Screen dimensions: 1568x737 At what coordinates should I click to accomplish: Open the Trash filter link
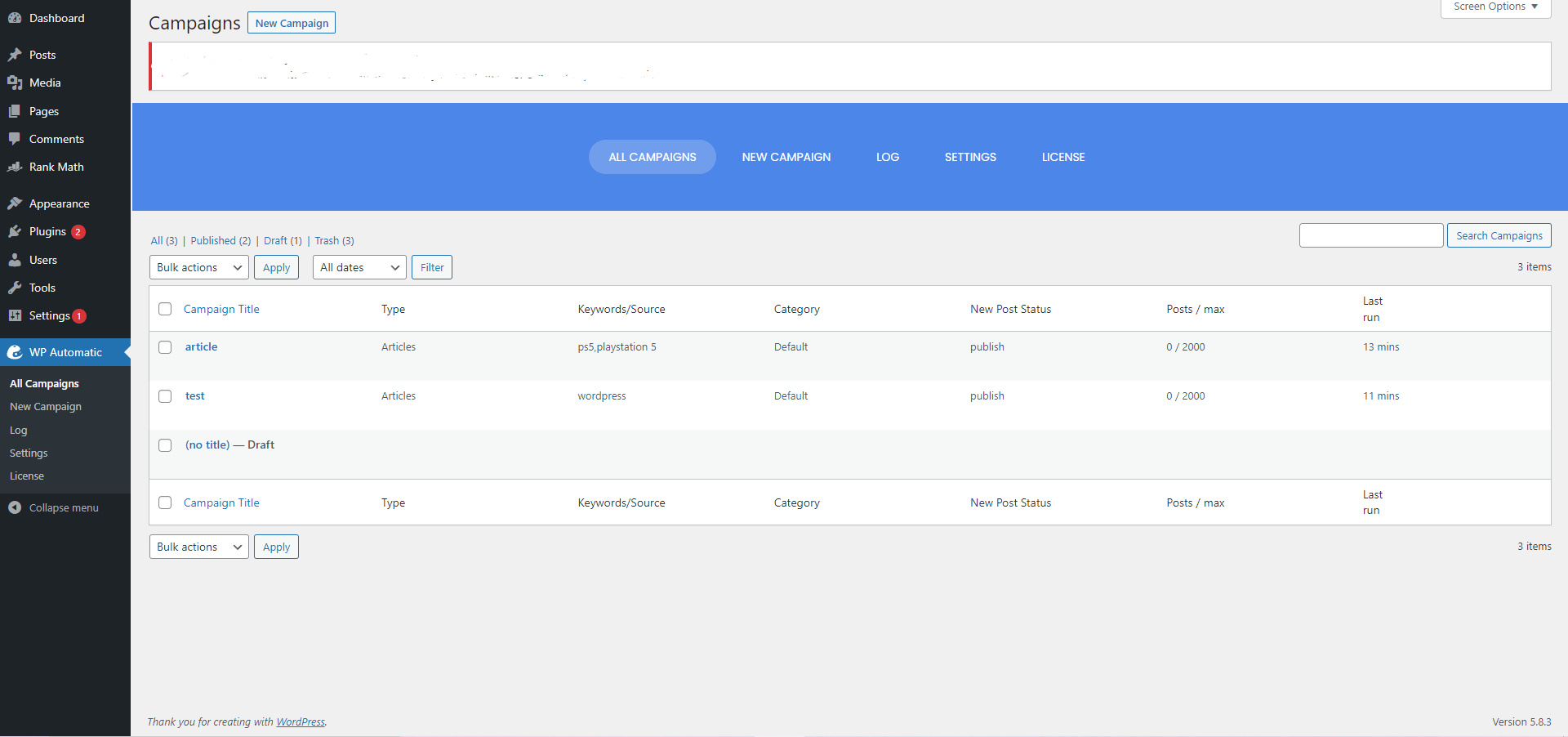point(326,240)
